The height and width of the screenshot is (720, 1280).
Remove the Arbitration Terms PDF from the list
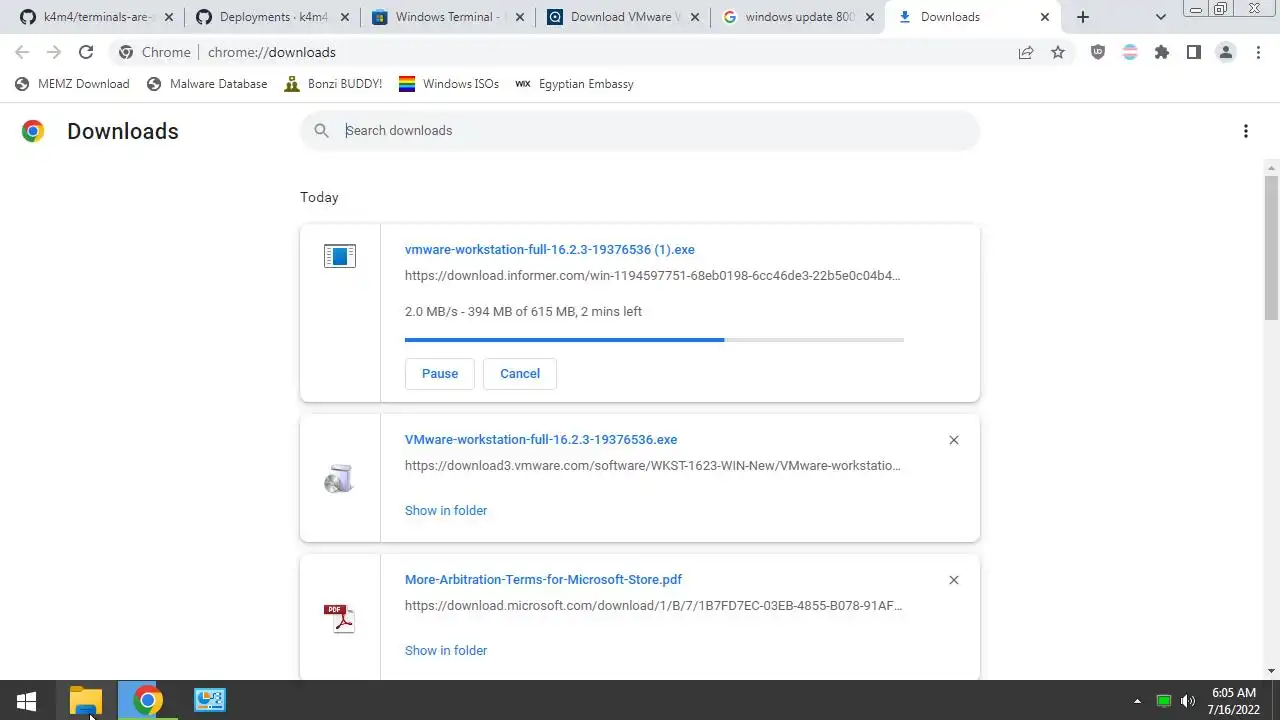click(954, 580)
